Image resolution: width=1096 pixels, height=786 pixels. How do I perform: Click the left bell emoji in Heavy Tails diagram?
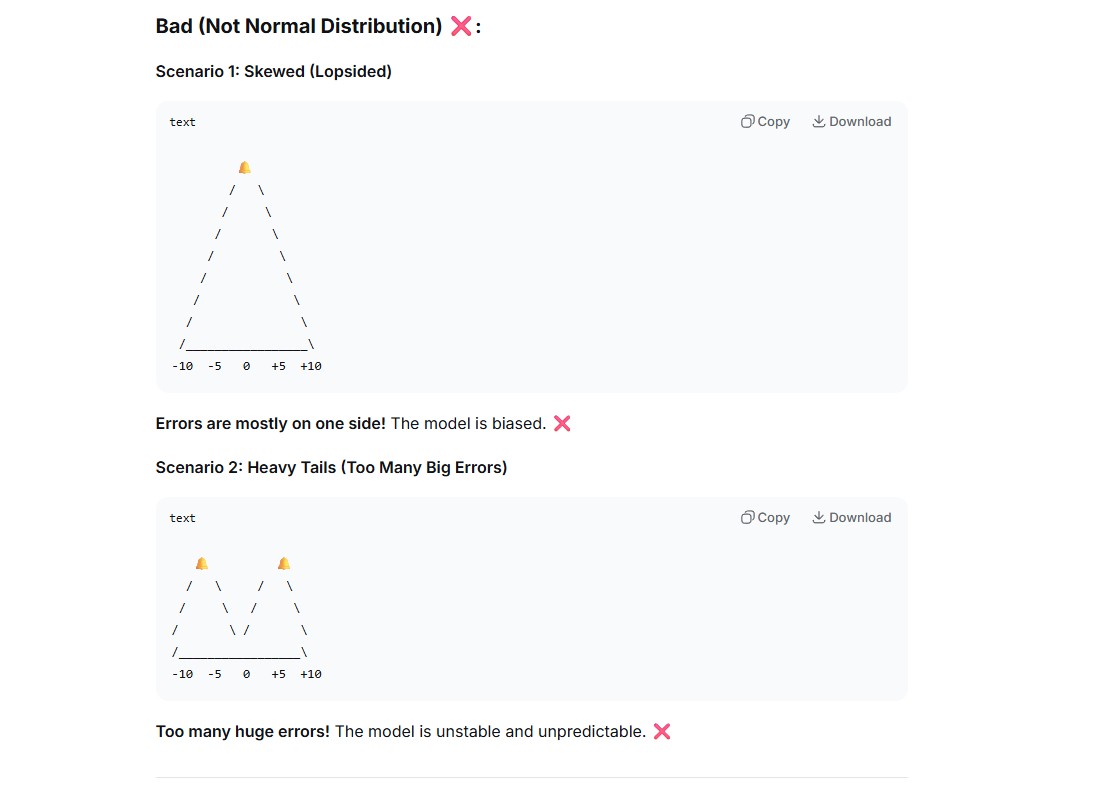click(x=202, y=563)
